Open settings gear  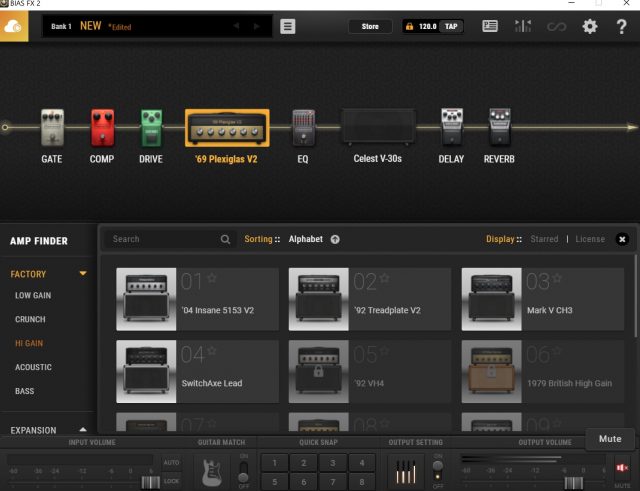click(x=589, y=27)
